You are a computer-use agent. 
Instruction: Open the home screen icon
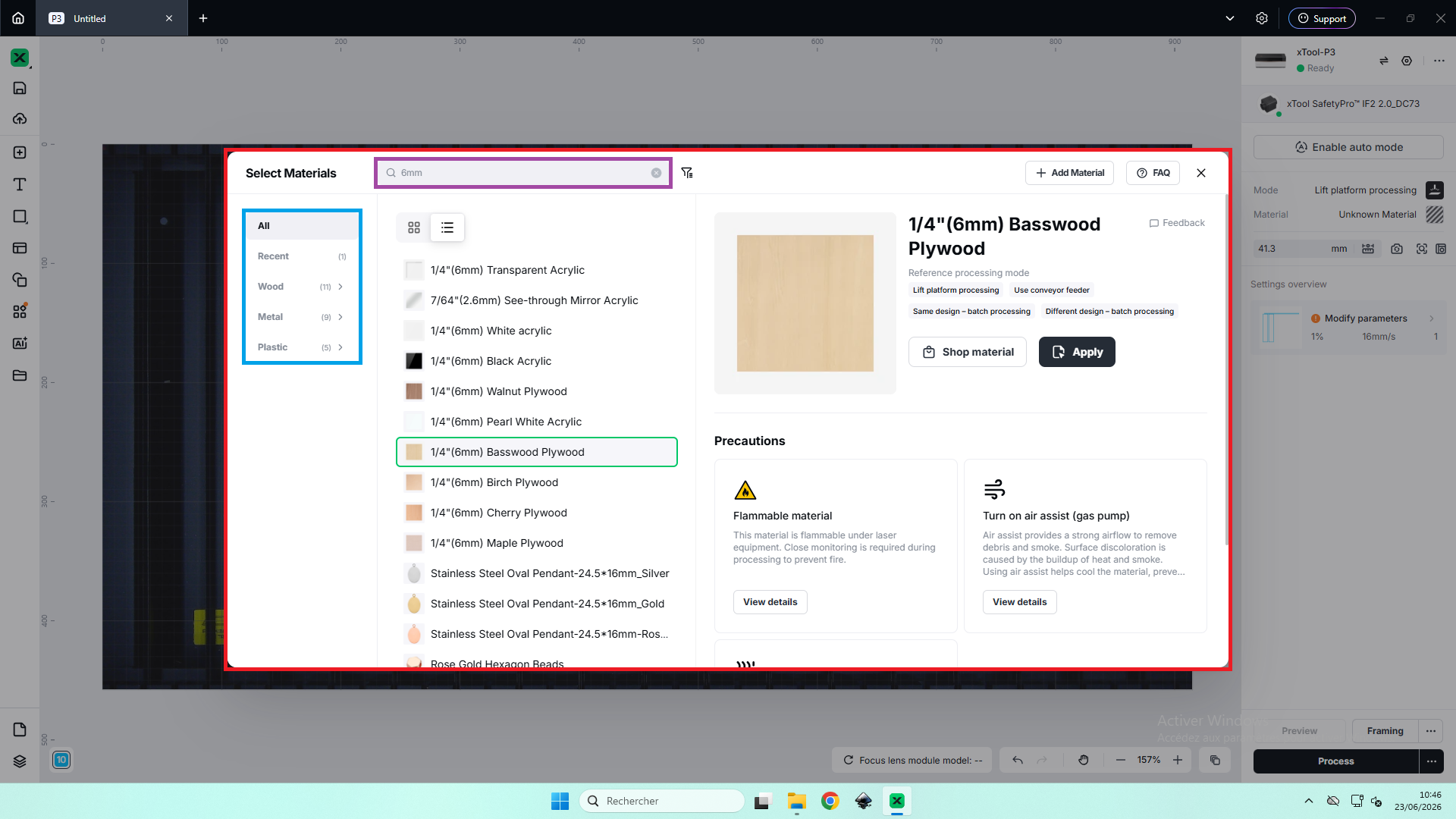tap(18, 18)
